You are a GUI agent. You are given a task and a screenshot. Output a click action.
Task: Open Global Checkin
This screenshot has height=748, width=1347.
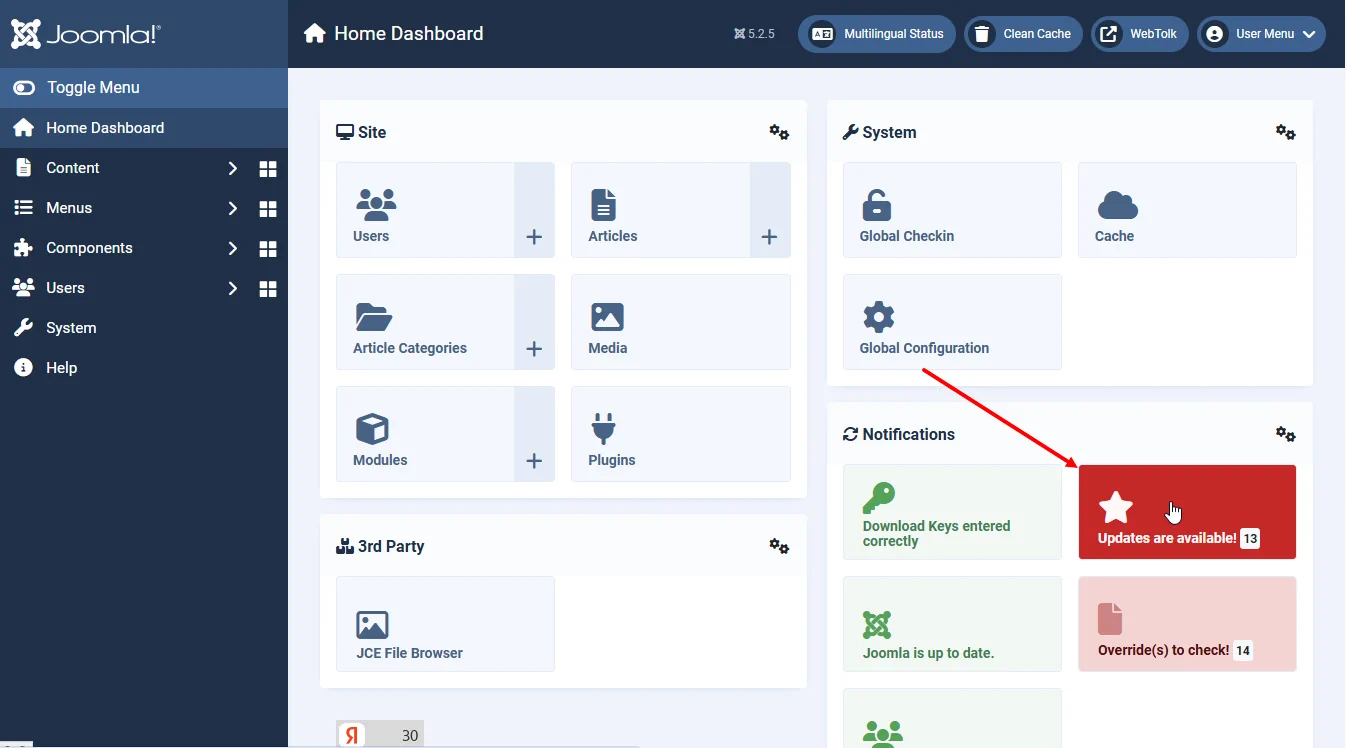952,210
